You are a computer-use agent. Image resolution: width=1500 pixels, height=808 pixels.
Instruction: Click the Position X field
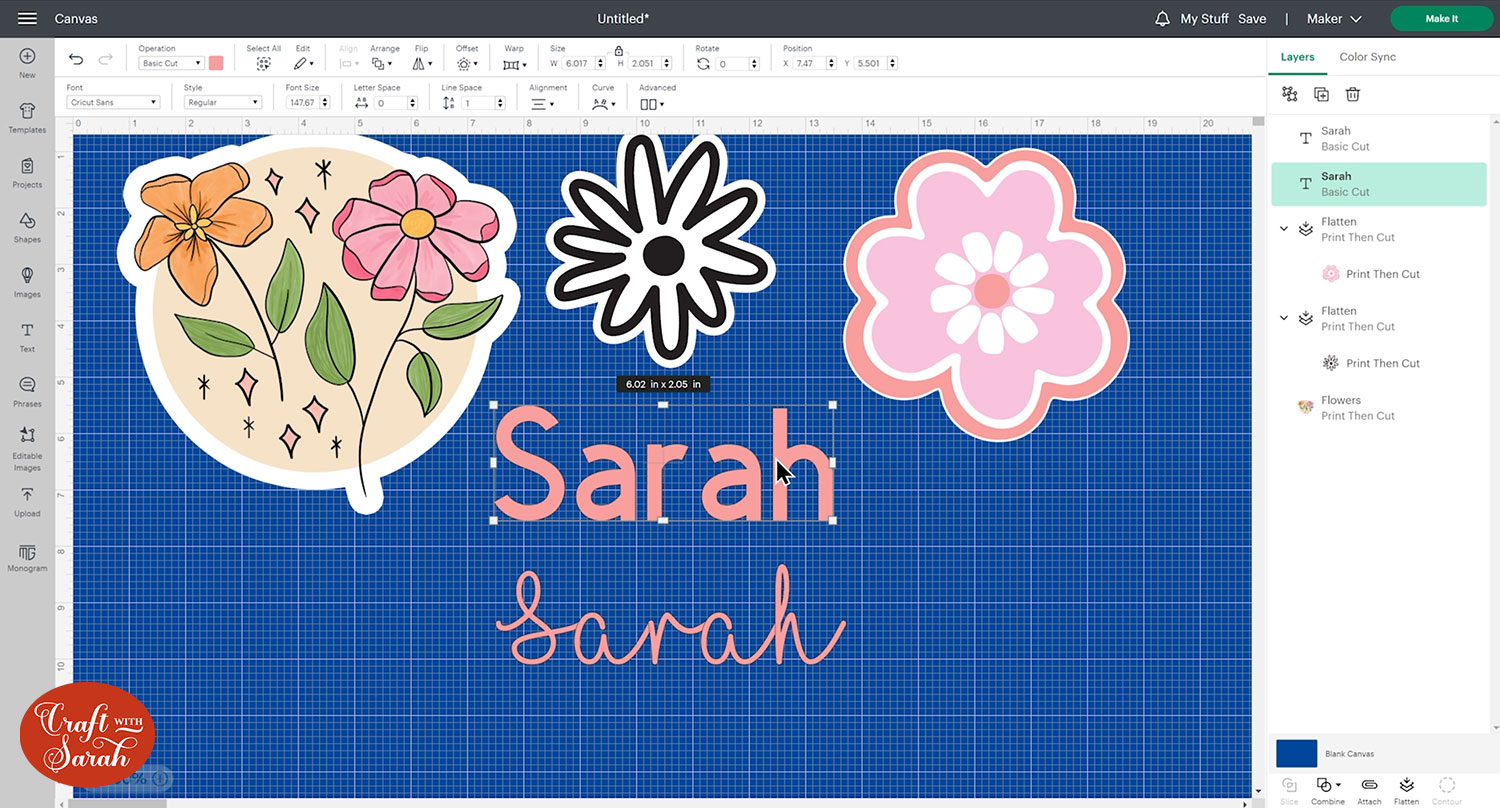(x=806, y=63)
